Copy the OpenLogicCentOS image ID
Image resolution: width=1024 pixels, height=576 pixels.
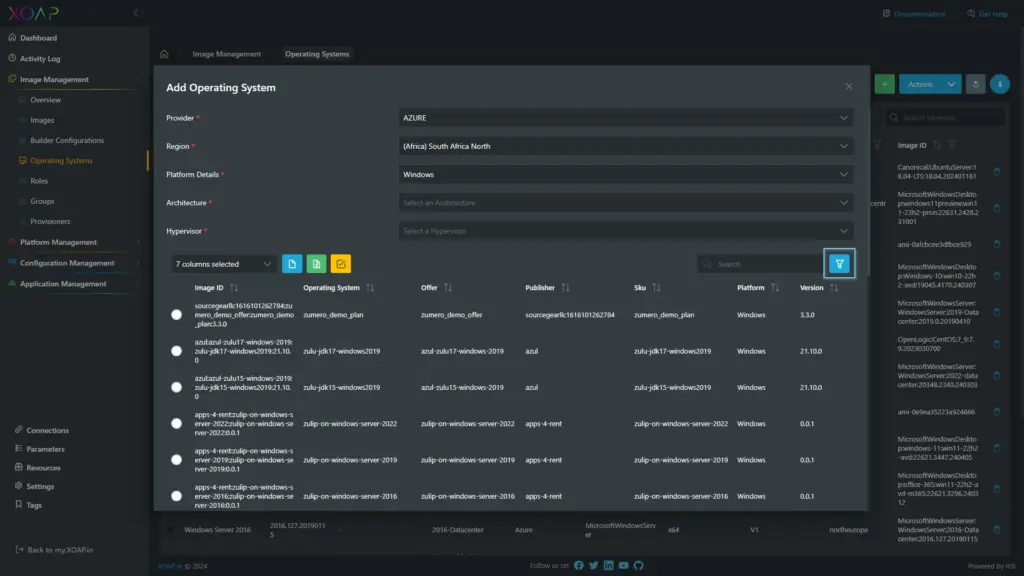point(997,344)
